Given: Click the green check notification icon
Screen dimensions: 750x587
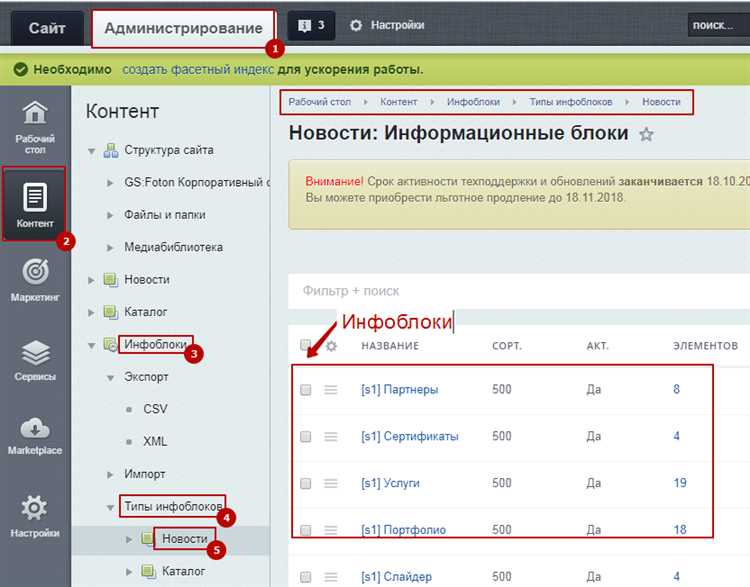Looking at the screenshot, I should tap(21, 69).
